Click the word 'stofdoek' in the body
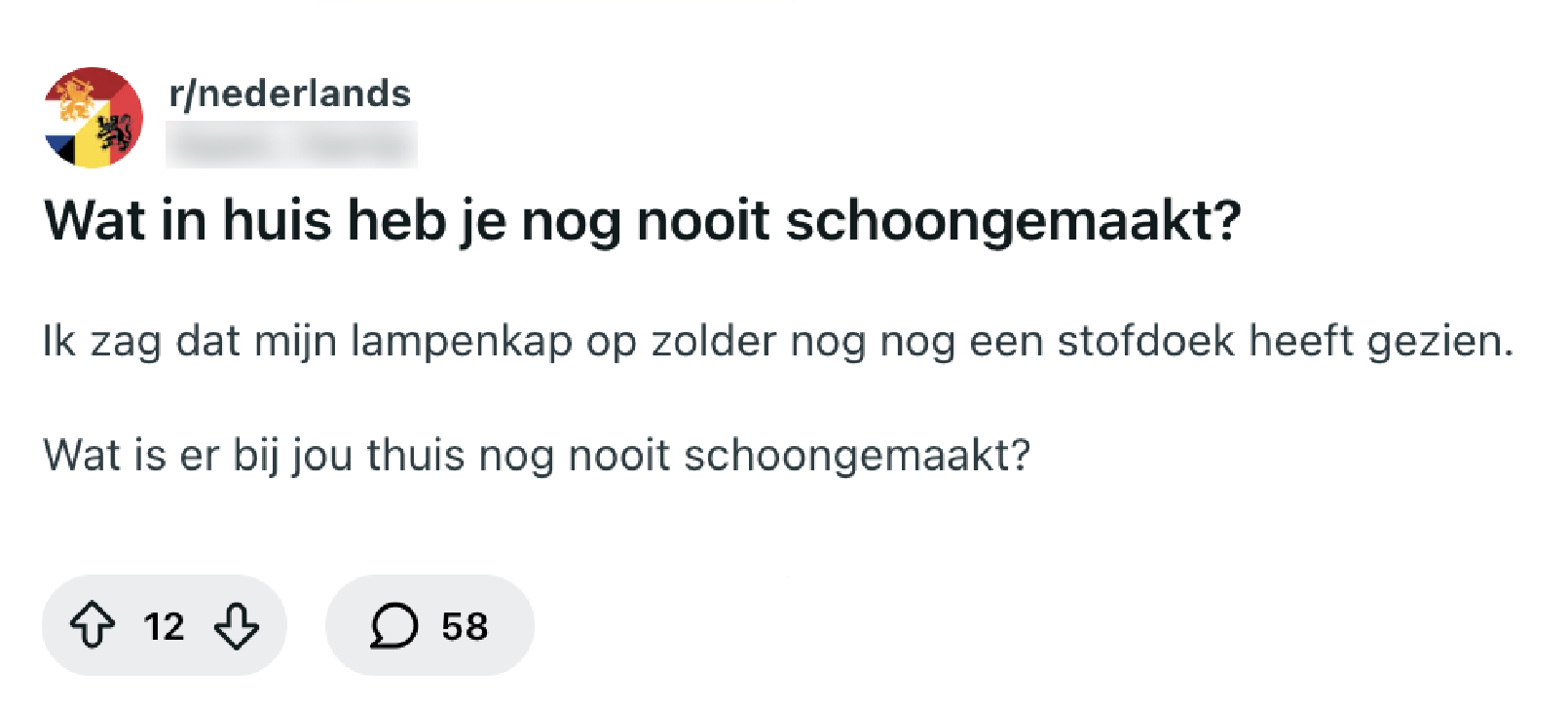 (x=1145, y=342)
